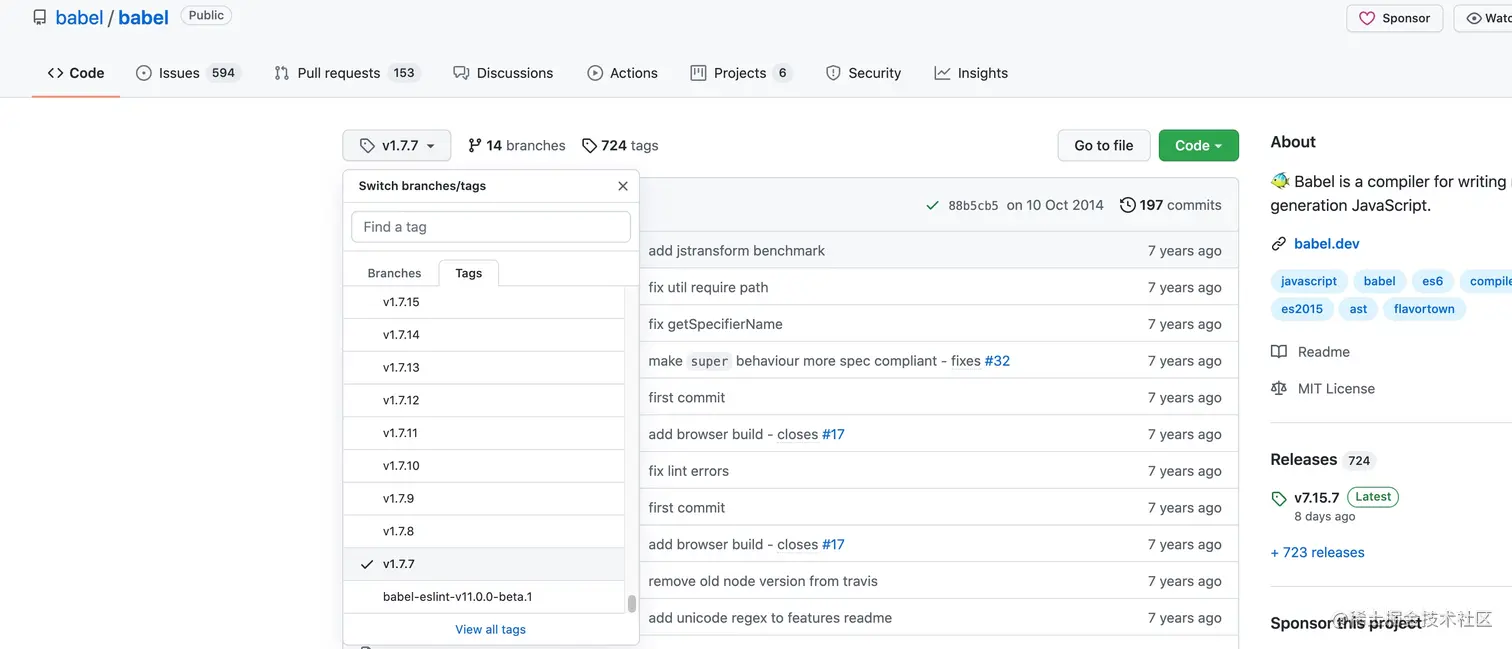Open the 14 branches link

point(517,146)
